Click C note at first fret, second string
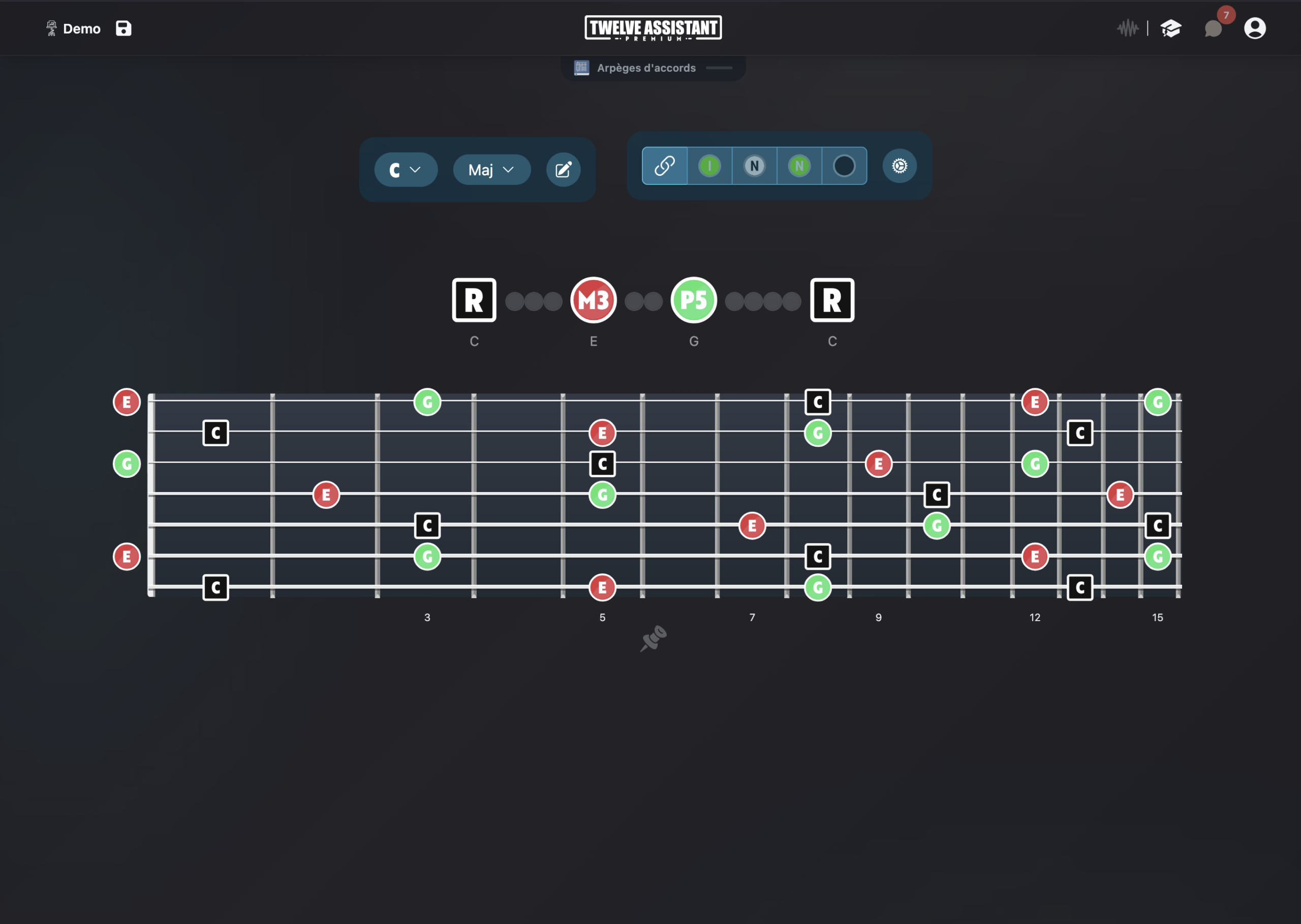This screenshot has height=924, width=1301. [x=215, y=433]
